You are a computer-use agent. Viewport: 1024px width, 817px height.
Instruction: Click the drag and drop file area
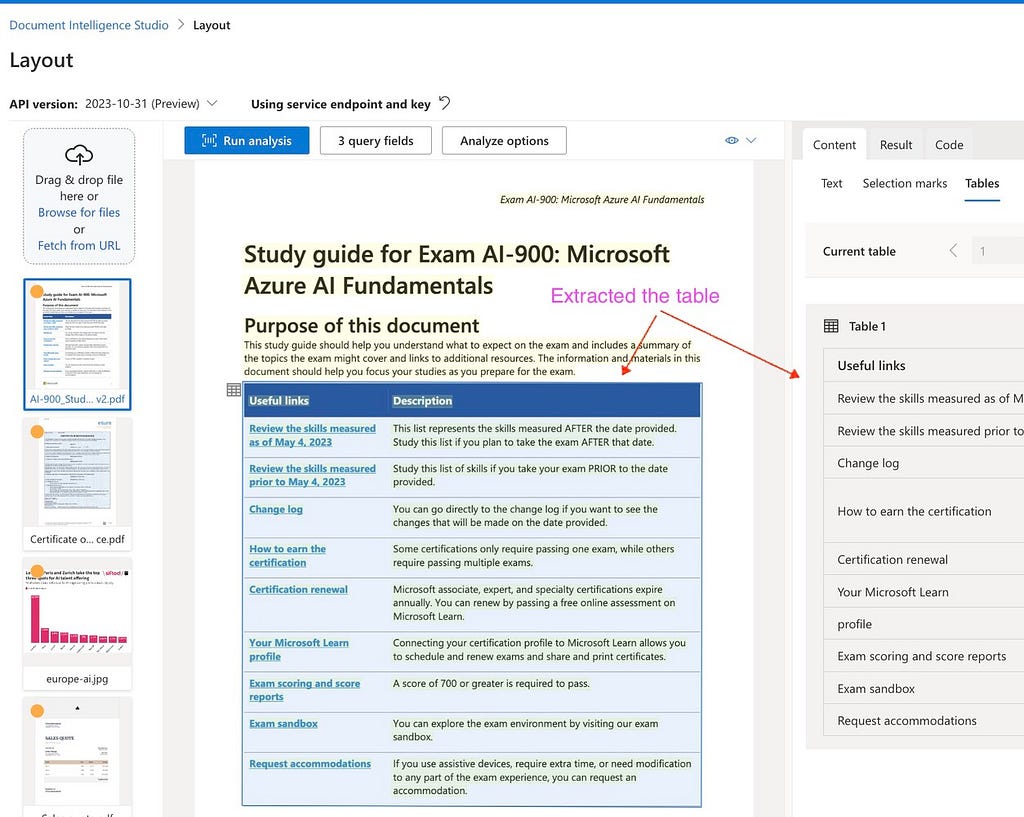coord(79,196)
